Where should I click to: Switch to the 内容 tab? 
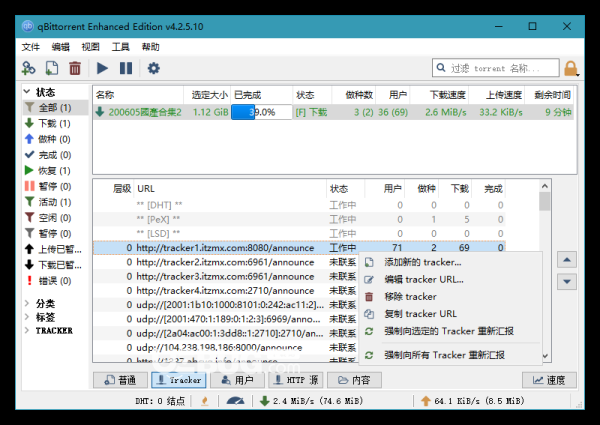tap(354, 380)
